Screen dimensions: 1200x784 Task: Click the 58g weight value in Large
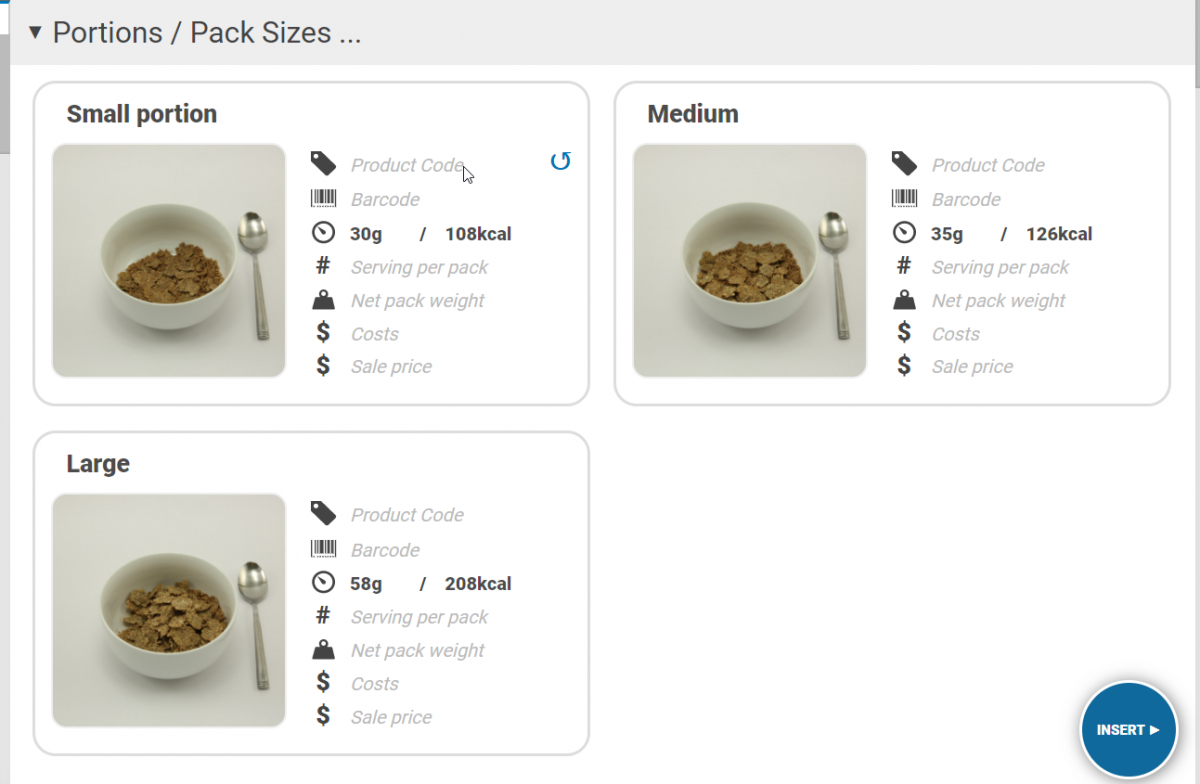366,584
